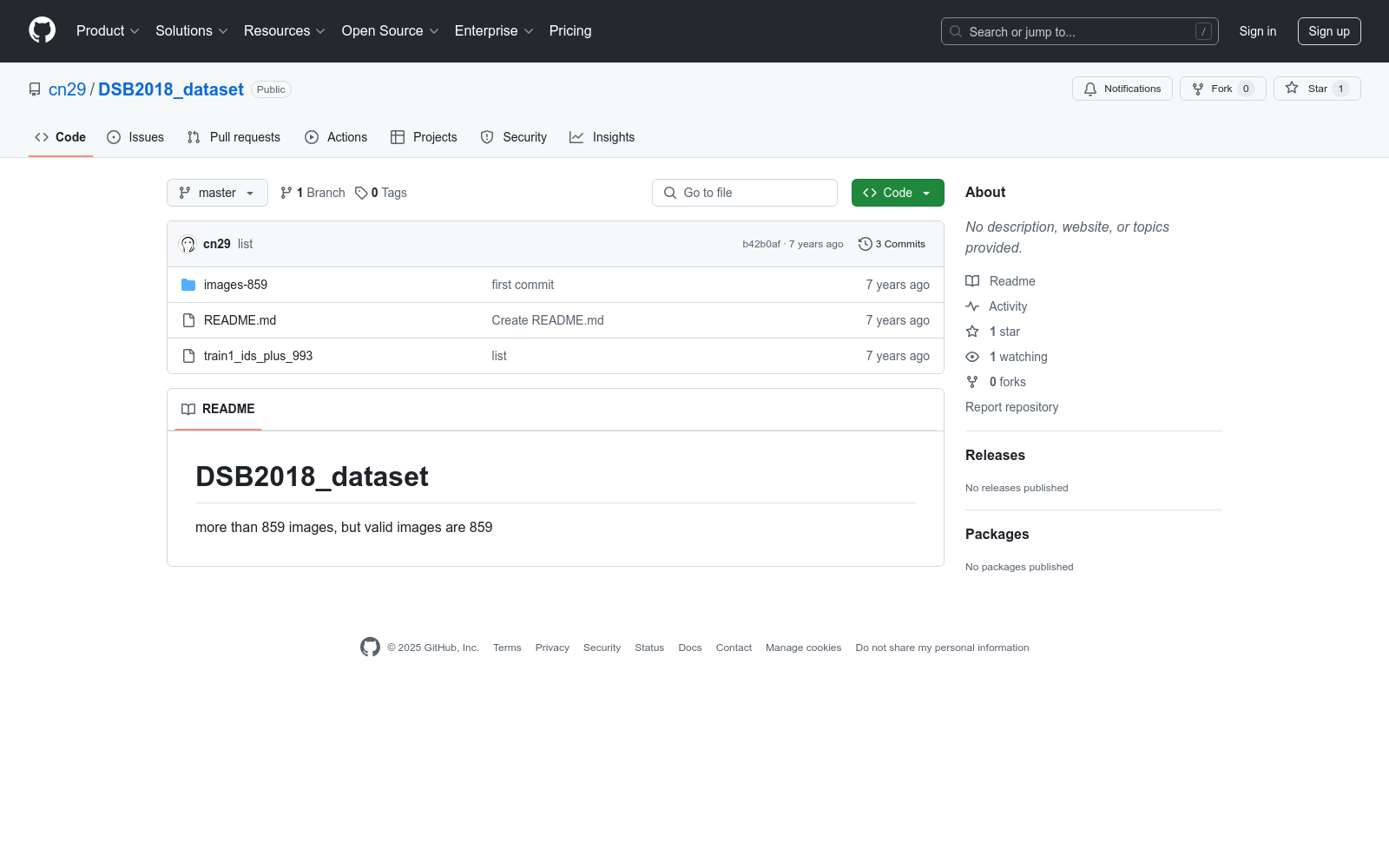Viewport: 1389px width, 868px height.
Task: Expand the Product menu
Action: 107,31
